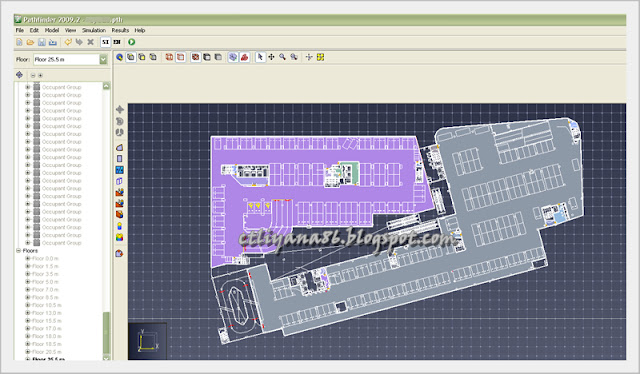Select the arrow selection tool

[260, 57]
